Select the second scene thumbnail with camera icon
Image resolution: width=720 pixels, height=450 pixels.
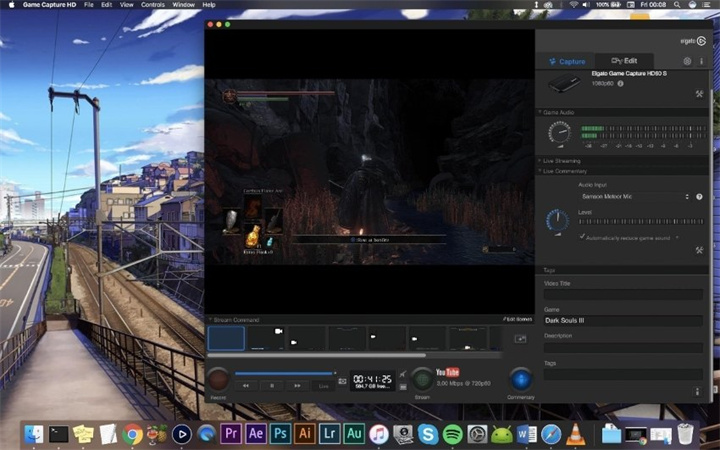(x=266, y=338)
